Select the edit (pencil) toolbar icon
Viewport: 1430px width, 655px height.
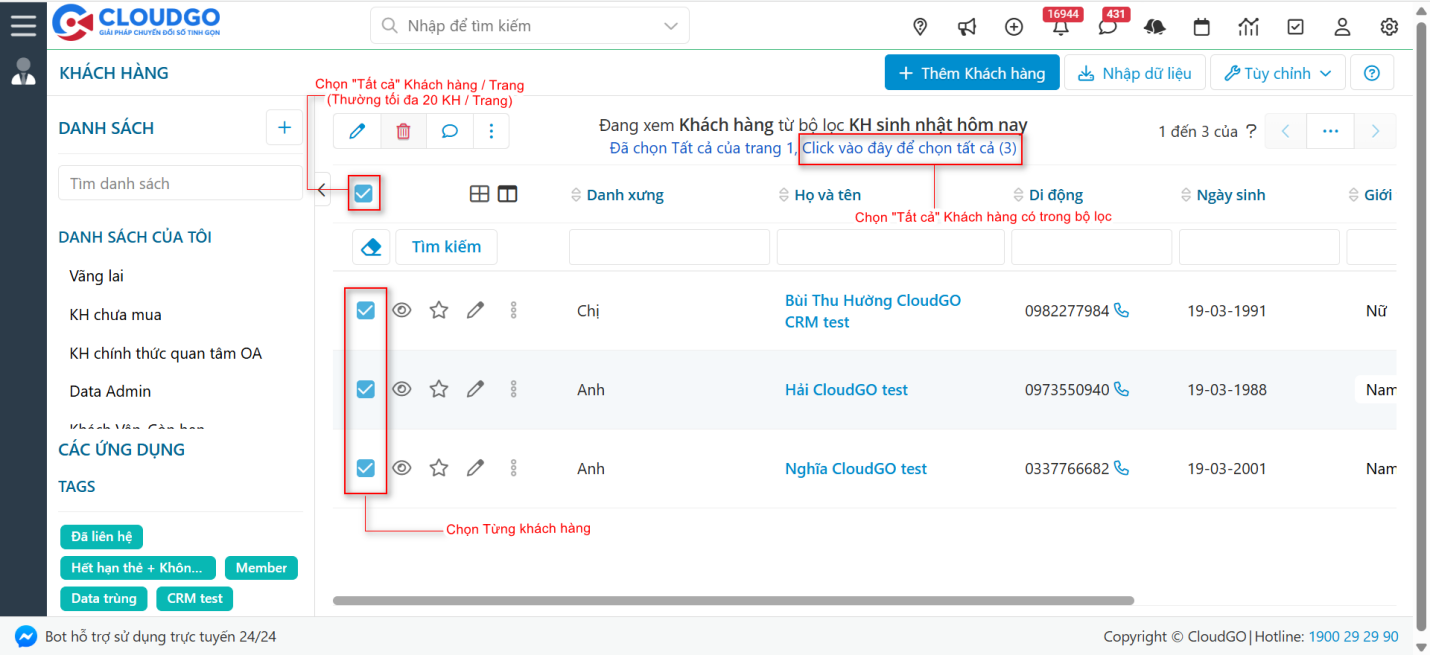click(357, 130)
